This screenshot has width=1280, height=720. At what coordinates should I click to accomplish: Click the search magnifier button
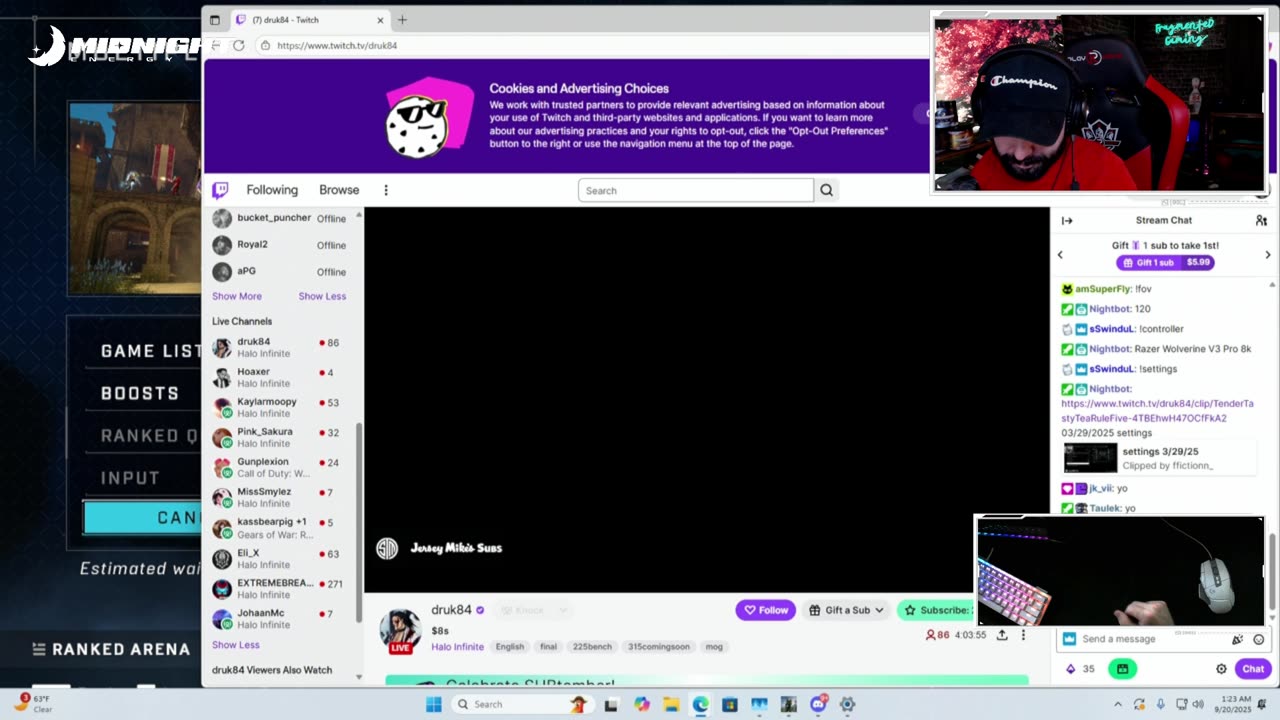(x=826, y=190)
